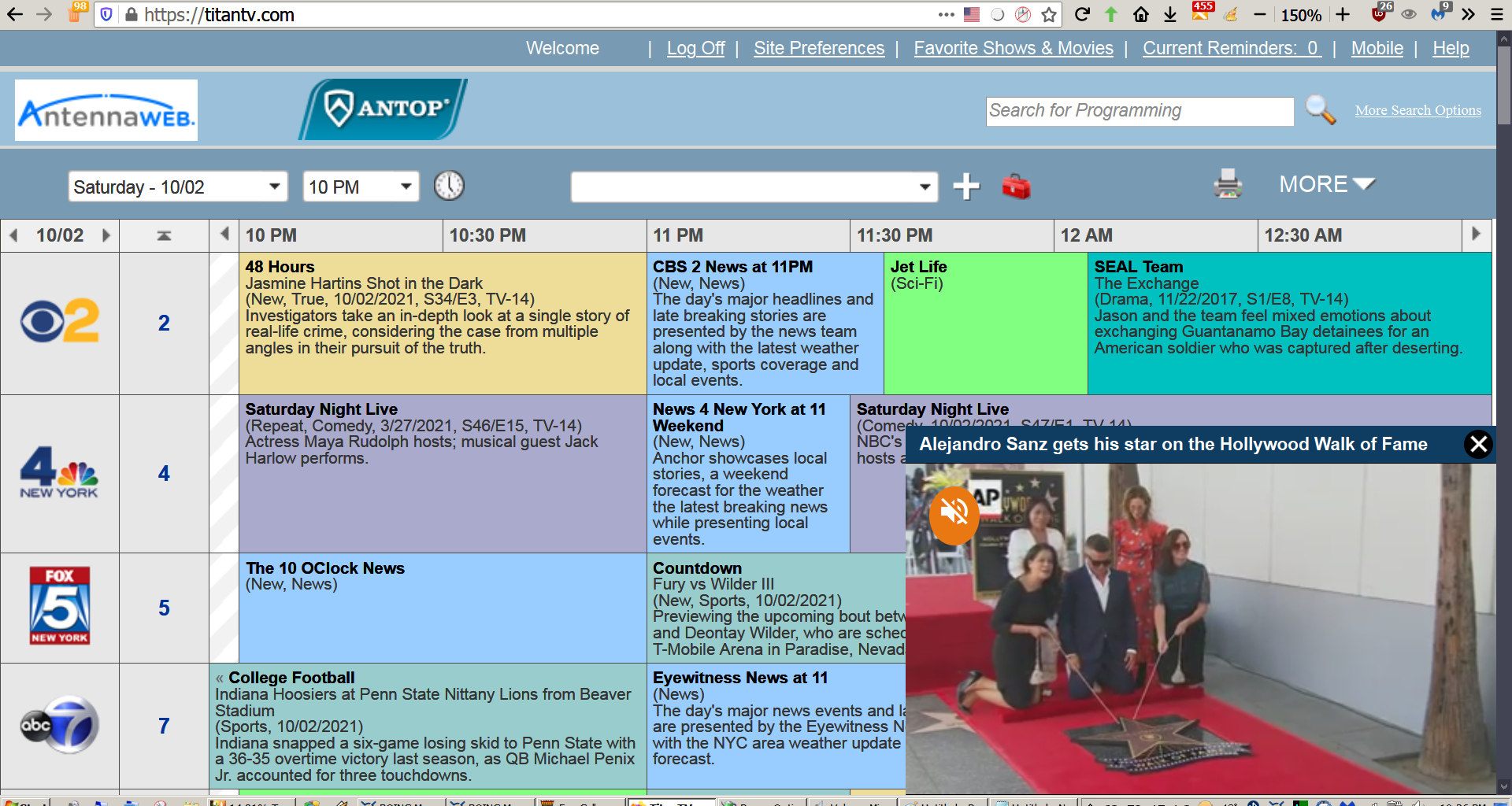Screen dimensions: 1512x806
Task: Open the empty lineup selection dropdown
Action: click(754, 187)
